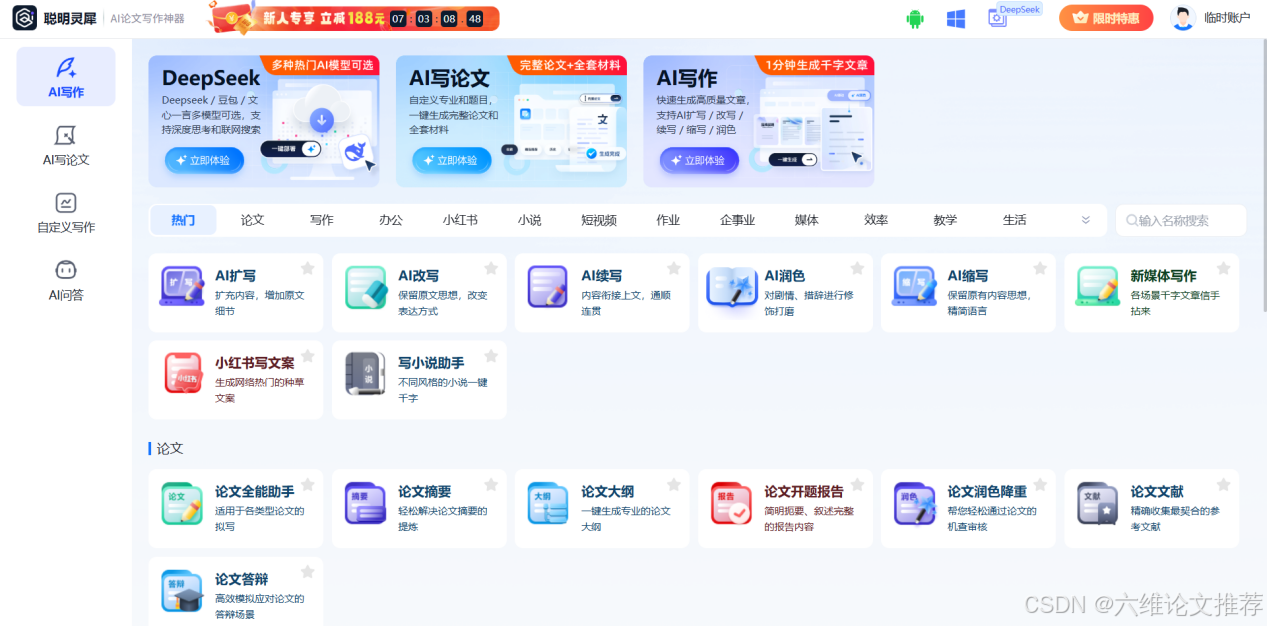Switch to the 短视频 category tab
This screenshot has height=626, width=1267.
599,220
